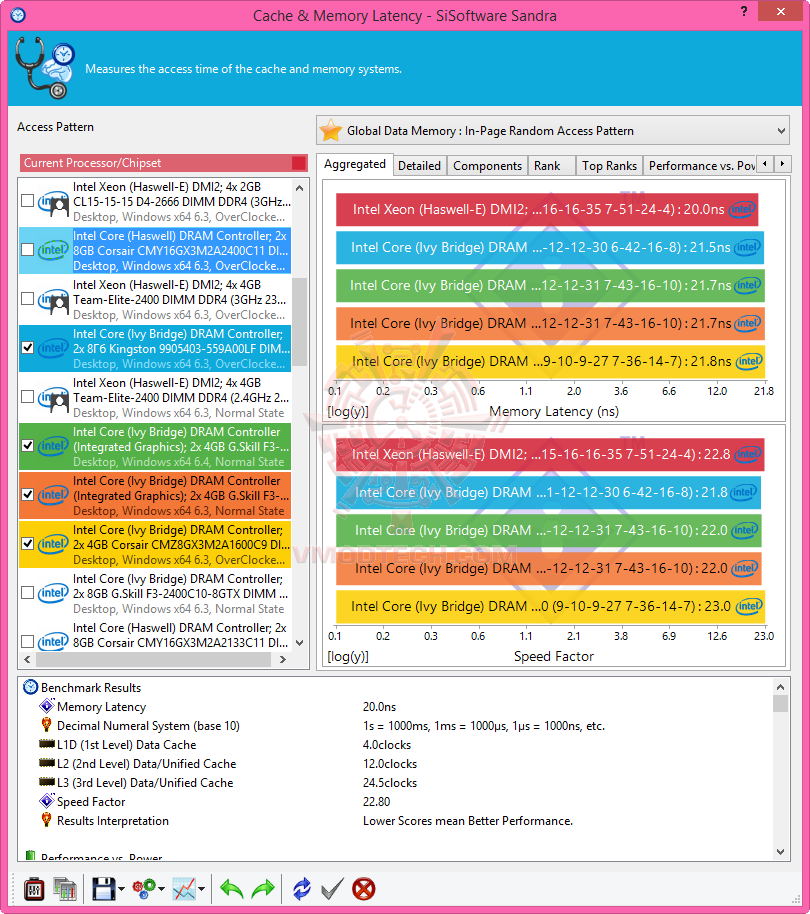Click the report copy icon in the bottom toolbar
This screenshot has height=914, width=810.
tap(65, 889)
